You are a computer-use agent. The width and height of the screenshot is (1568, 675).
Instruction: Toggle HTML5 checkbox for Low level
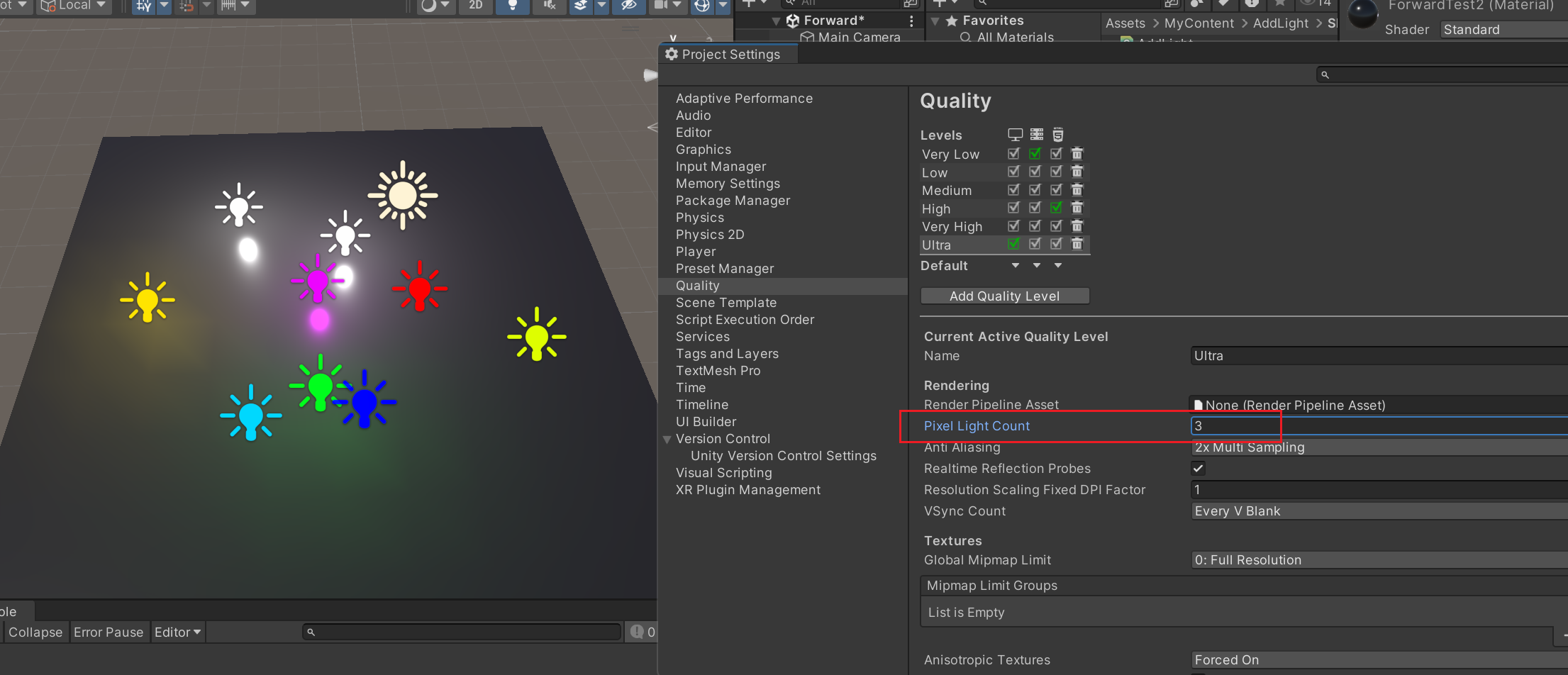pyautogui.click(x=1056, y=172)
